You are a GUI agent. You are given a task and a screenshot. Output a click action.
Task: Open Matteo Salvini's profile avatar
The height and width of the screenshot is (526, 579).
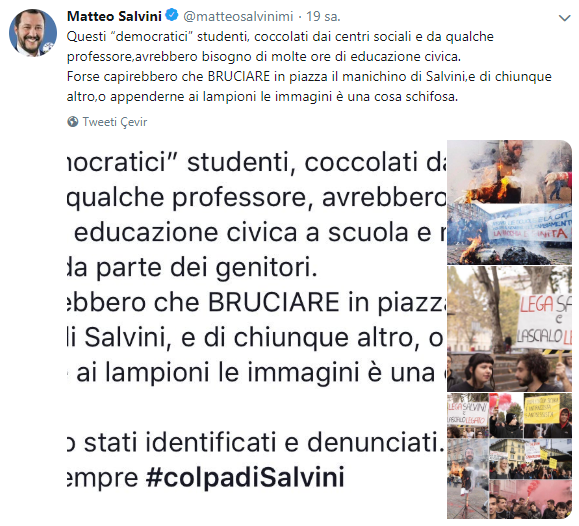(x=33, y=33)
